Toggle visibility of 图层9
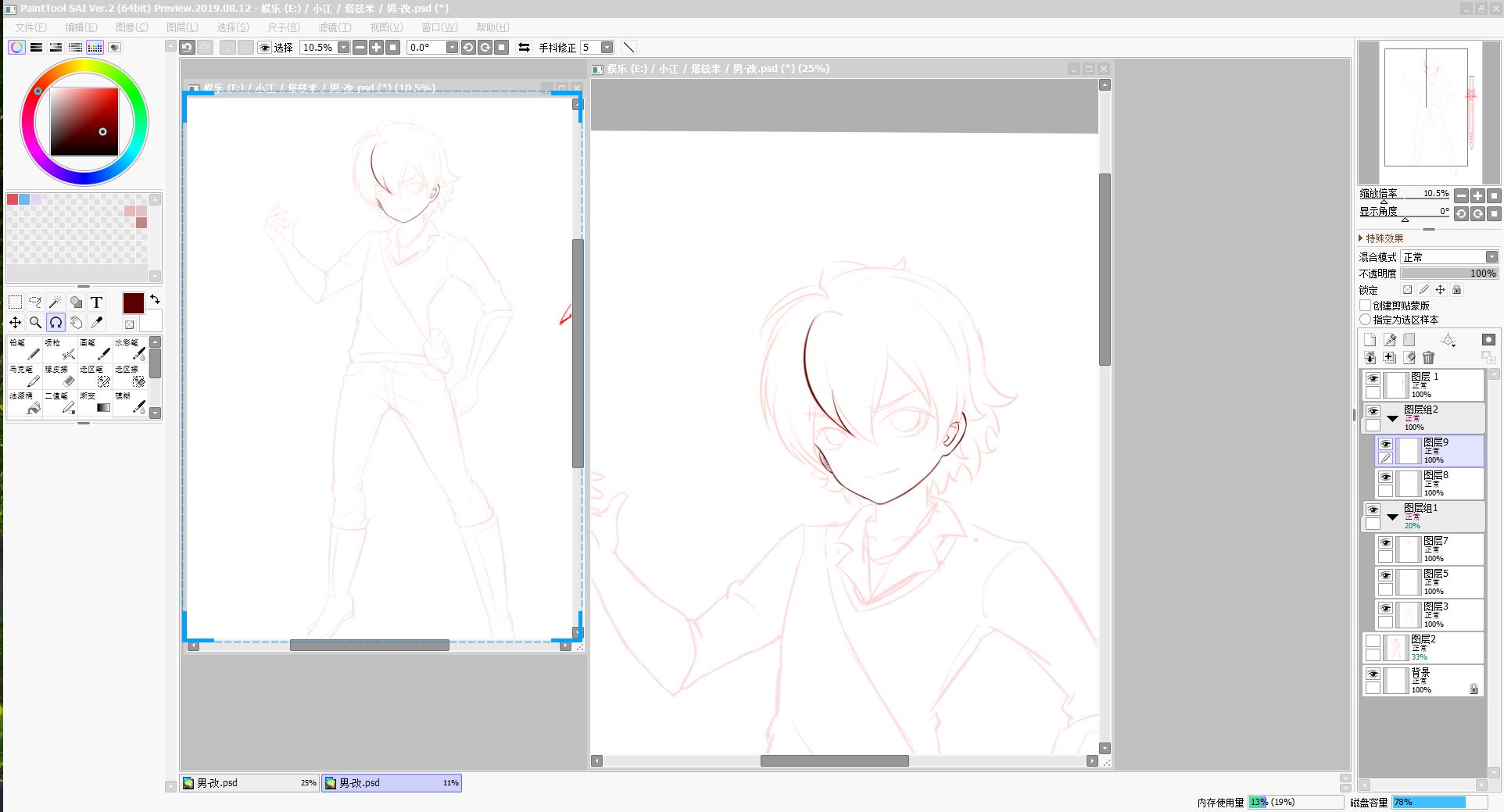 (1385, 444)
